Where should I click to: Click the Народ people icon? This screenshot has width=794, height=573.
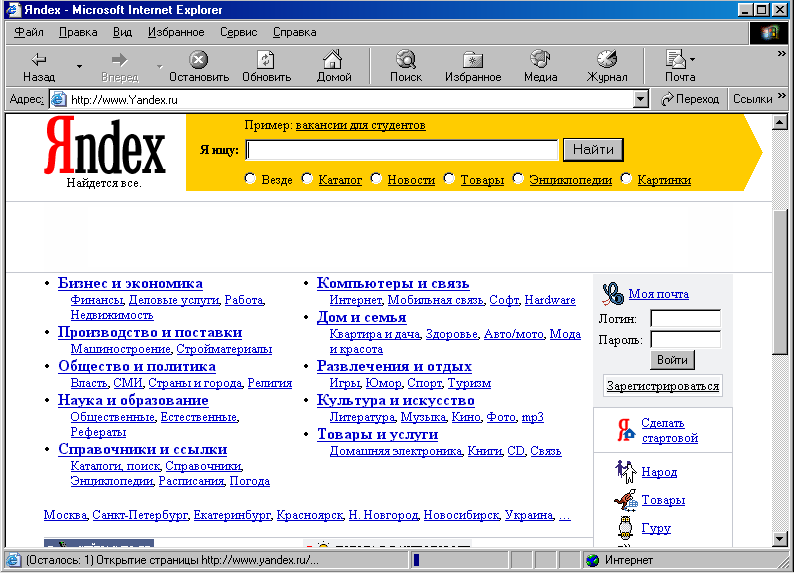(625, 472)
